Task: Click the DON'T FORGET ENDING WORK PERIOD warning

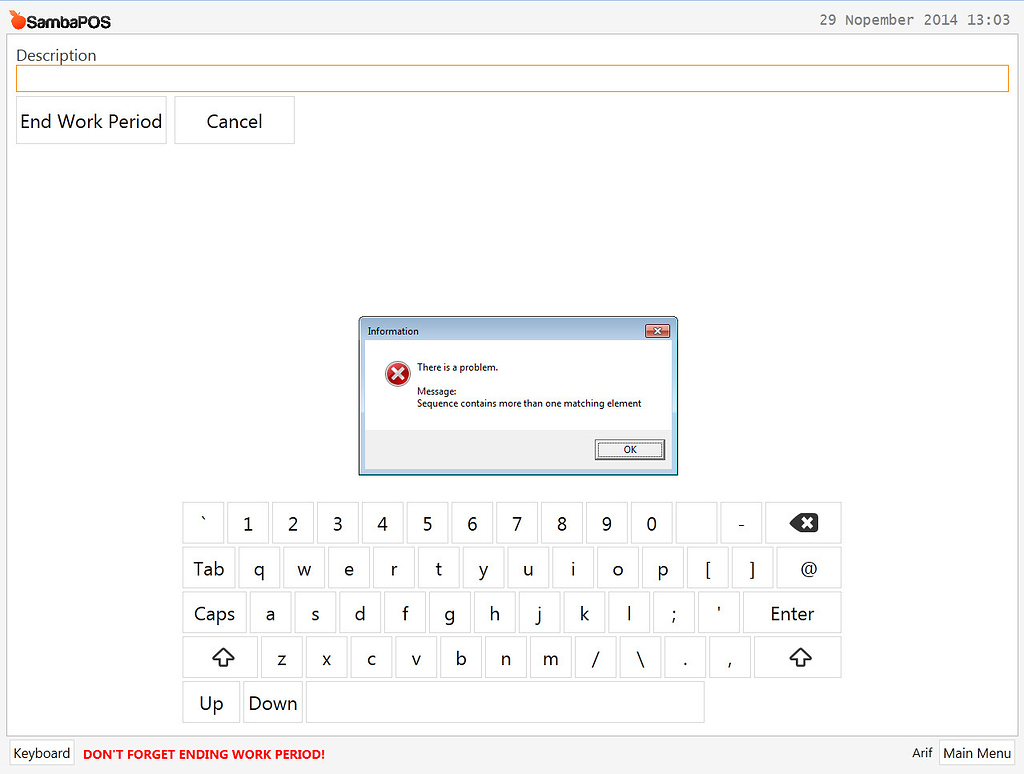Action: click(203, 753)
